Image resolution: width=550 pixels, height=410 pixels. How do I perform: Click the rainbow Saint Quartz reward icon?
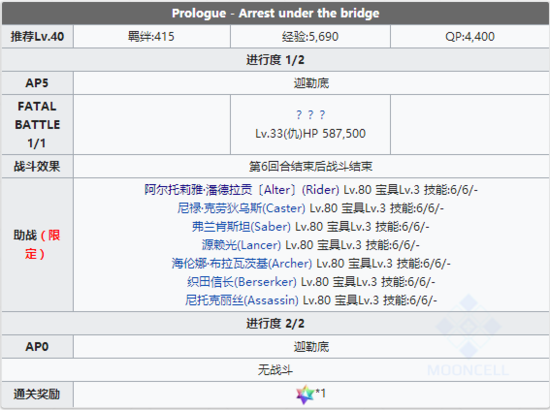click(305, 394)
